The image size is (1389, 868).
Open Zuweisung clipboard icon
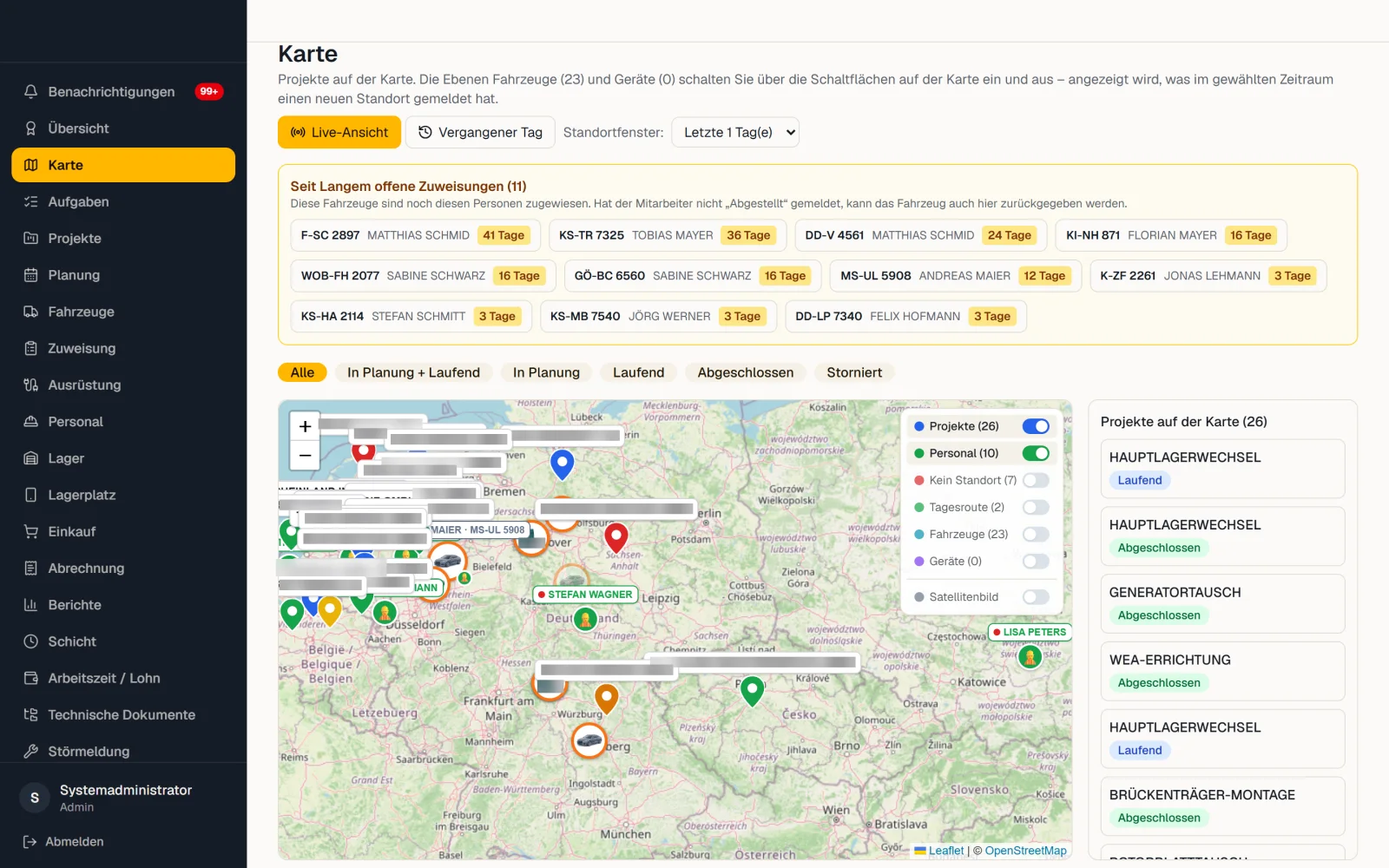(x=31, y=348)
